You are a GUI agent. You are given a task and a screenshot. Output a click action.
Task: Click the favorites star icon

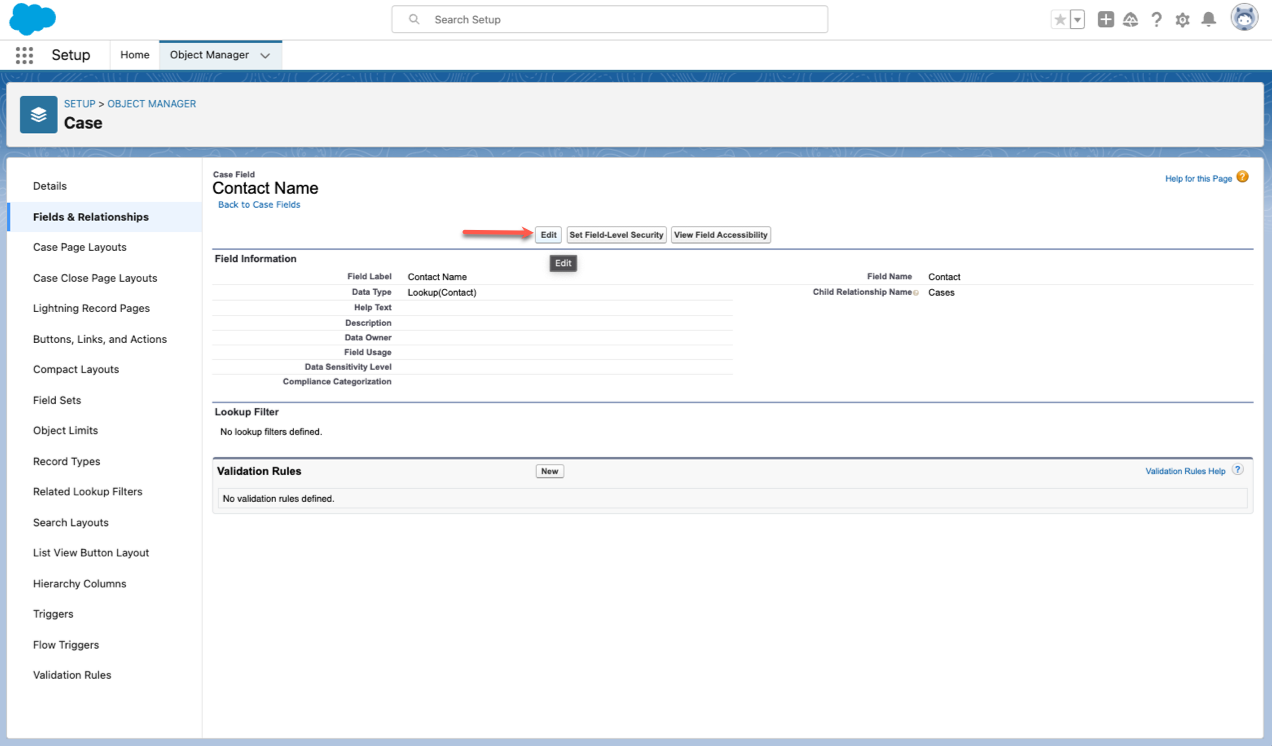(1060, 20)
